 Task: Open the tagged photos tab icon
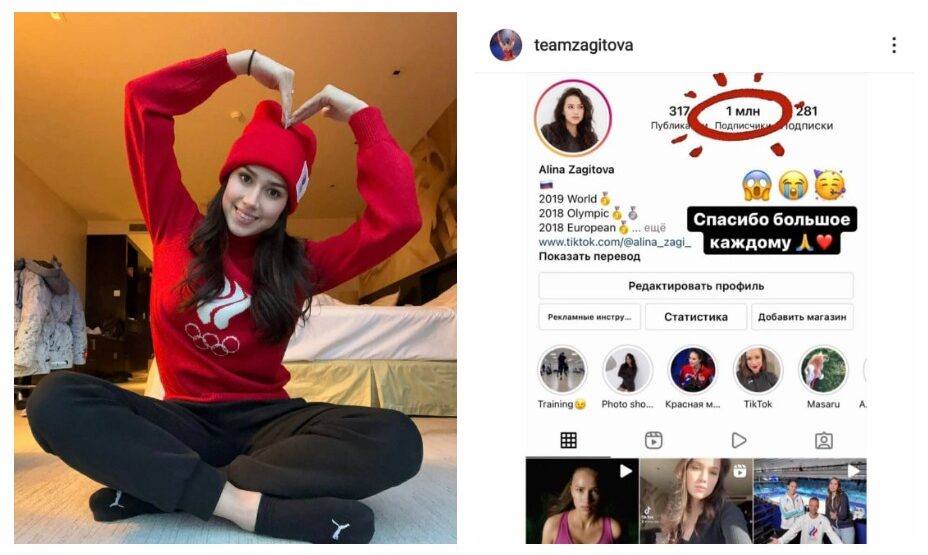click(824, 440)
